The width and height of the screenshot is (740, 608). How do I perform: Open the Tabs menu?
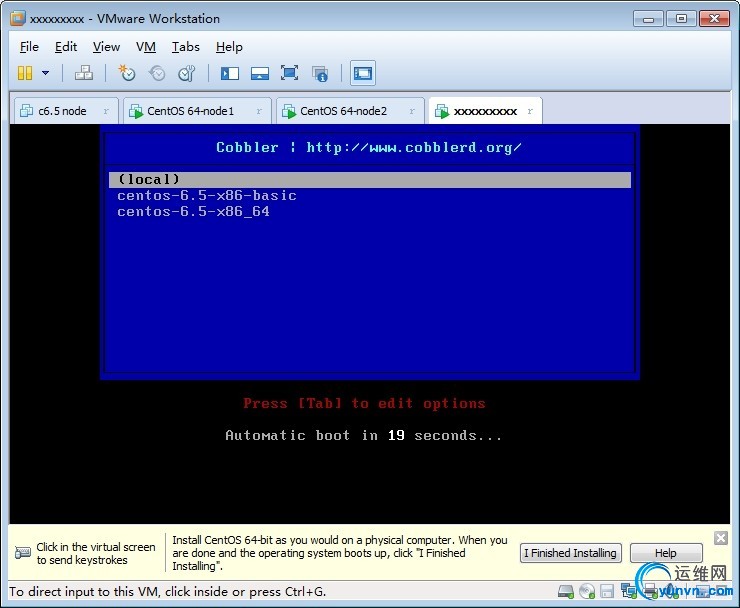pos(185,47)
